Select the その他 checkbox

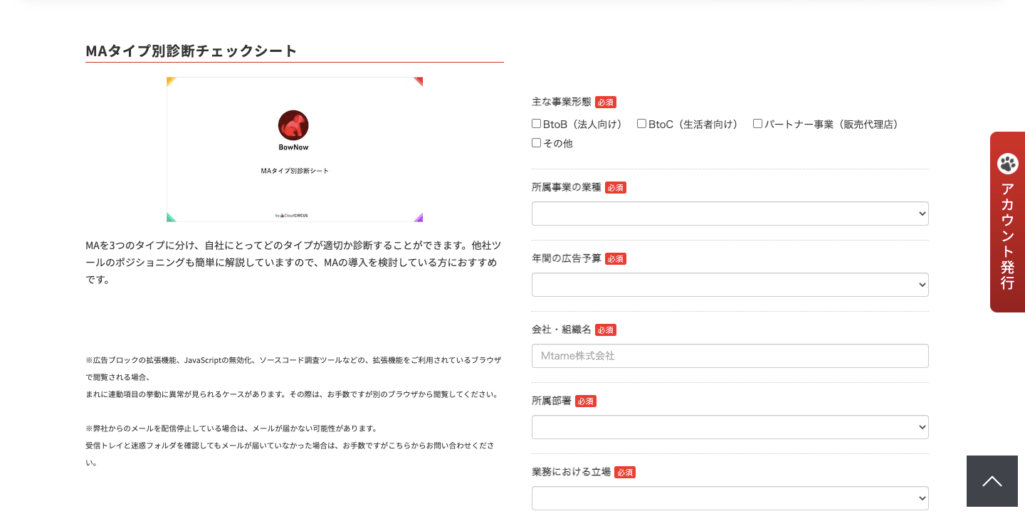(x=536, y=143)
